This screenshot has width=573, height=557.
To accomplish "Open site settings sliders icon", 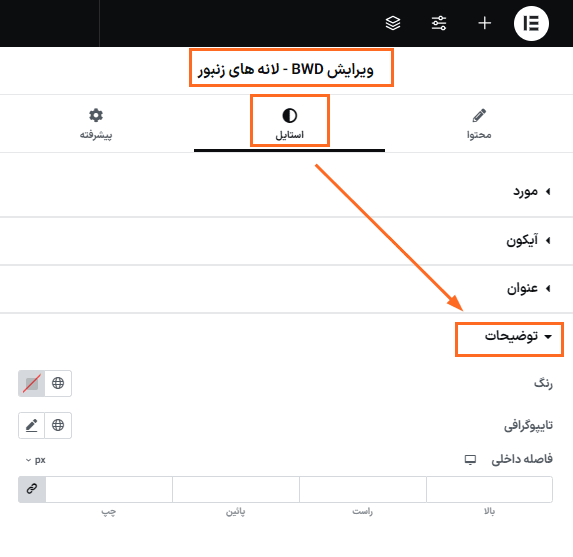I will (439, 23).
